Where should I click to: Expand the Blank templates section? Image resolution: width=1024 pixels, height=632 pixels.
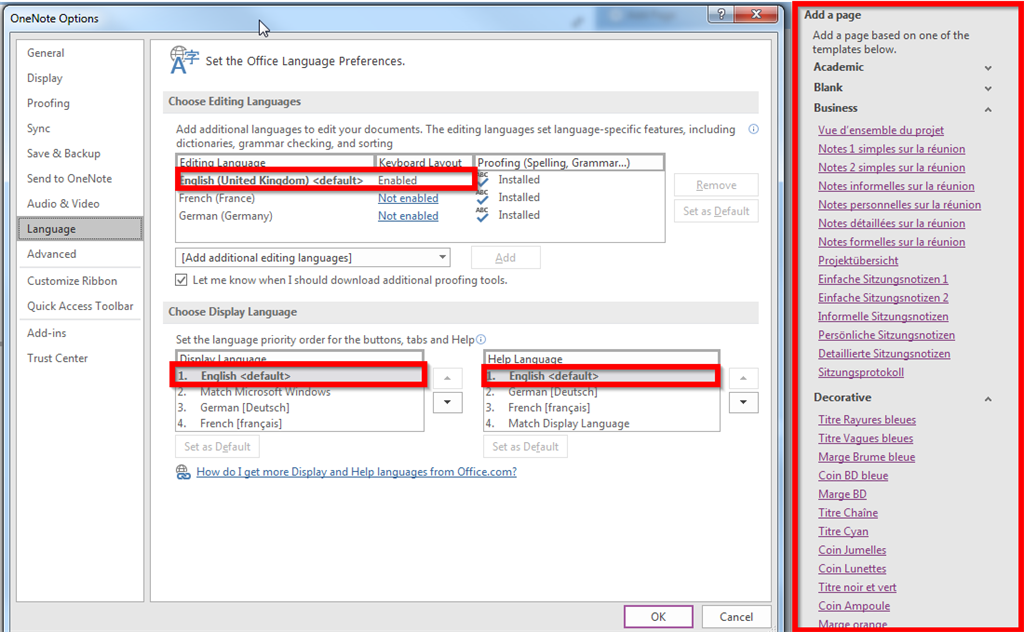coord(988,88)
